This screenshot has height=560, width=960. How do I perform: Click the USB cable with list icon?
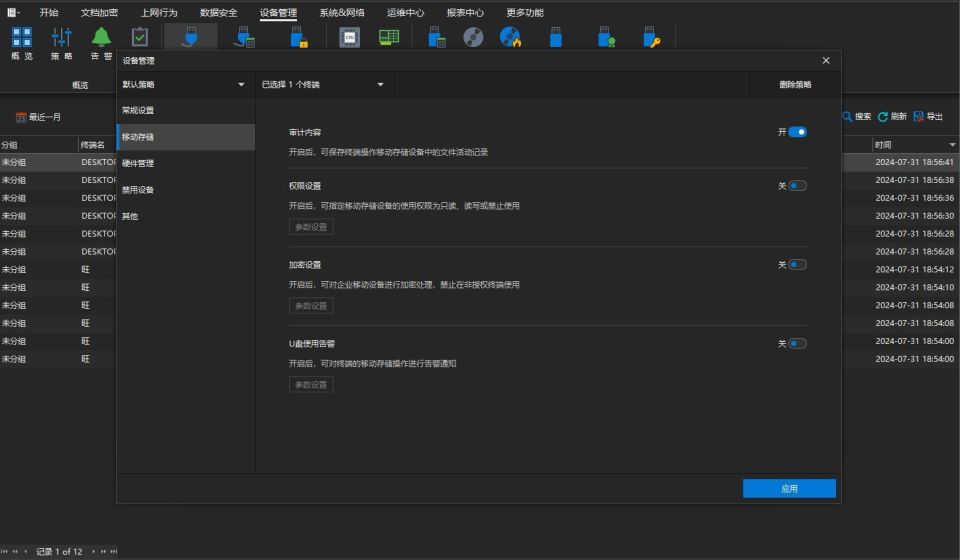point(244,37)
